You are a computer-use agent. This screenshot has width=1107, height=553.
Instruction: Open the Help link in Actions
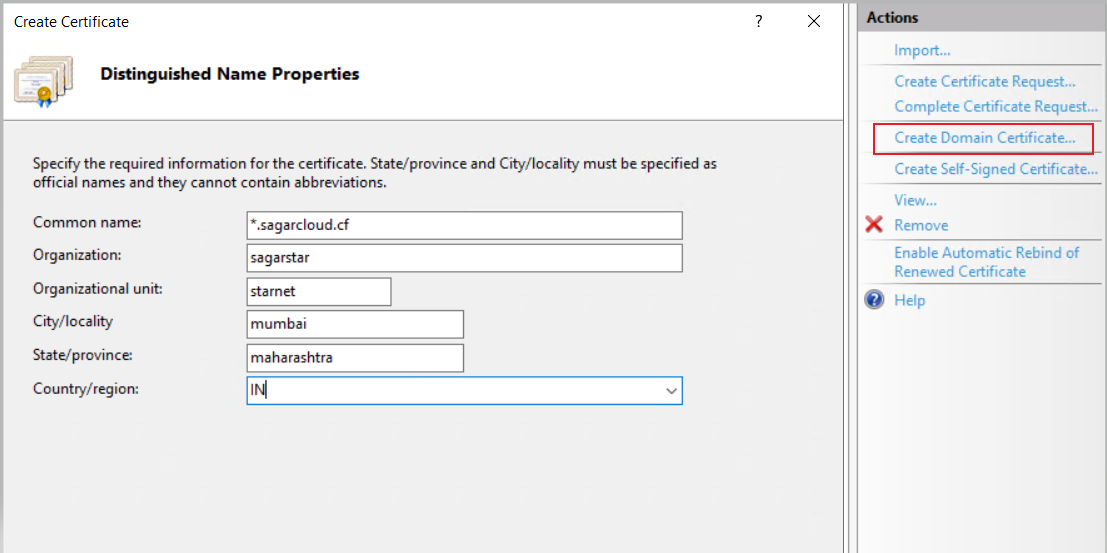909,300
